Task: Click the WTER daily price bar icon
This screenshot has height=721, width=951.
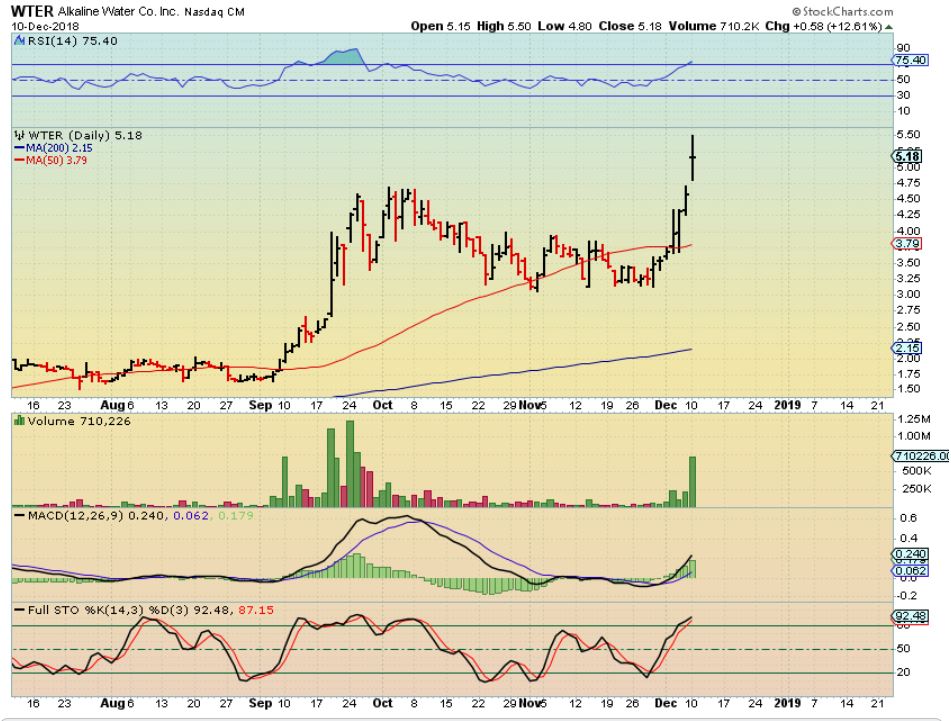Action: [17, 134]
